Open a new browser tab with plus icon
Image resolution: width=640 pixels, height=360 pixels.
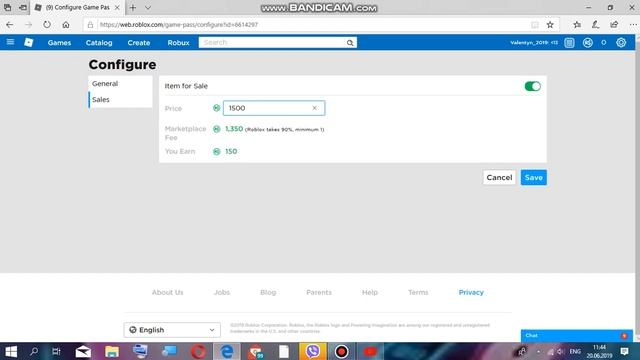(x=133, y=7)
